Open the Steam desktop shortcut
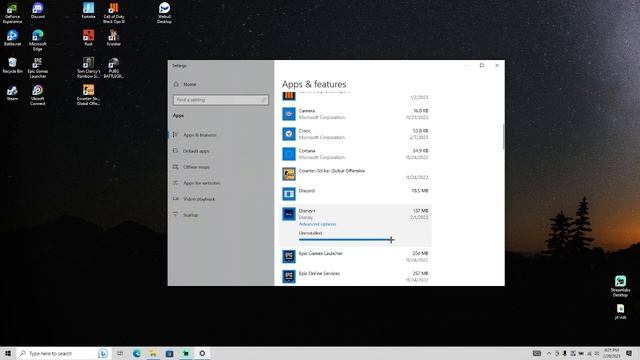This screenshot has width=640, height=360. coord(12,93)
